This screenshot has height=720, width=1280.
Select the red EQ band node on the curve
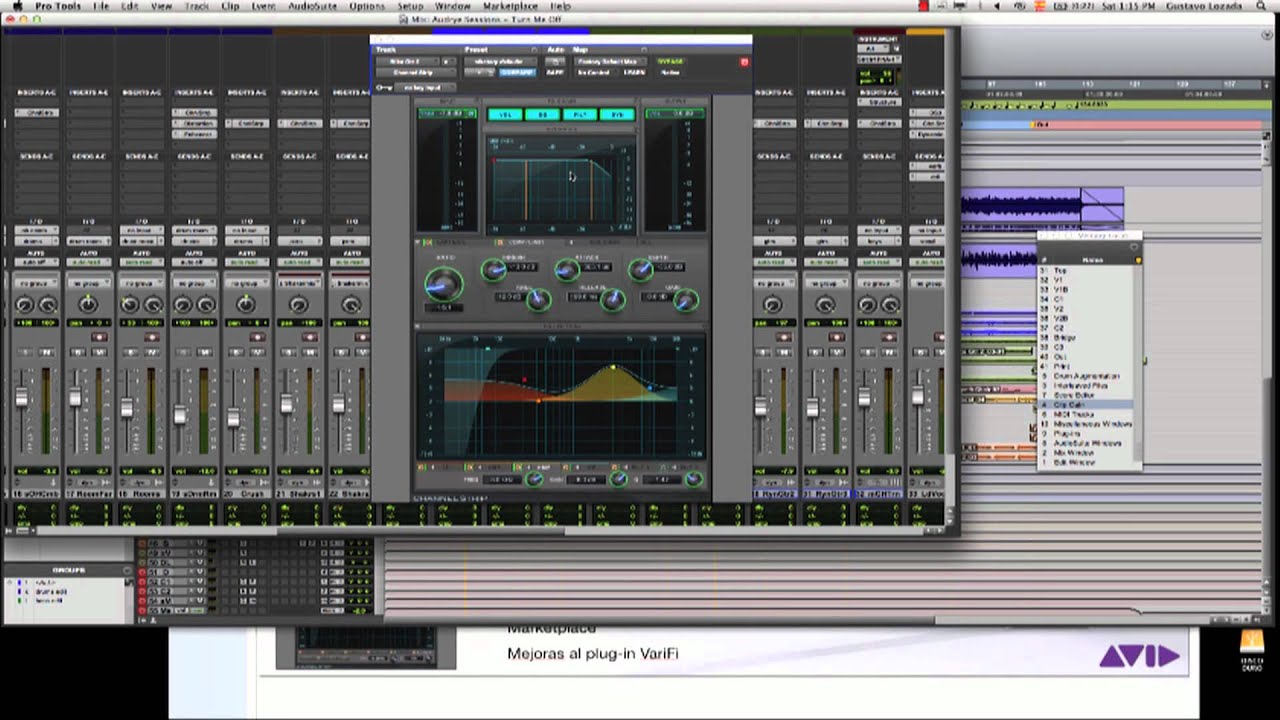tap(524, 380)
